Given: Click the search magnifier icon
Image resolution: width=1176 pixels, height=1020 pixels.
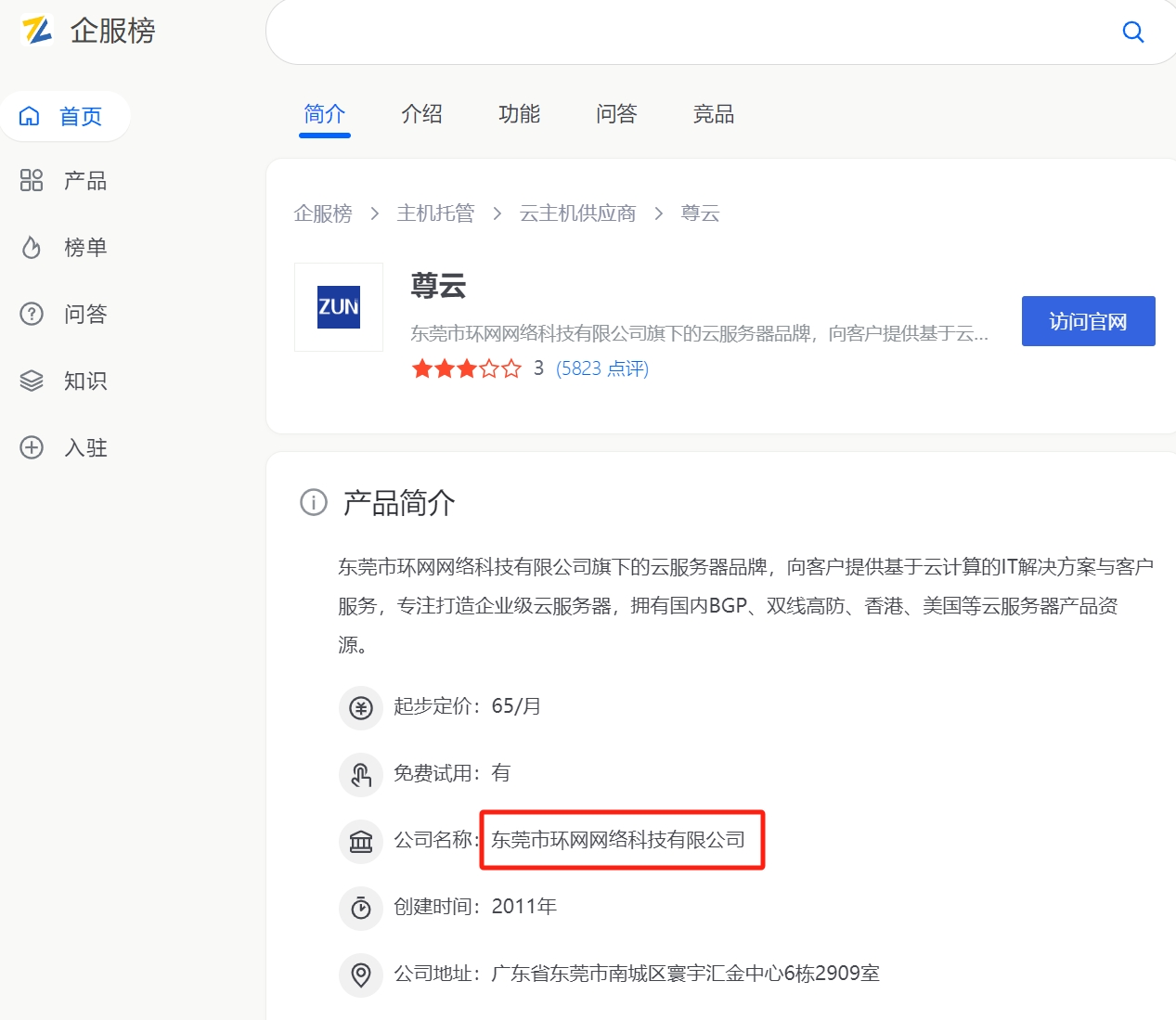Looking at the screenshot, I should (1132, 32).
